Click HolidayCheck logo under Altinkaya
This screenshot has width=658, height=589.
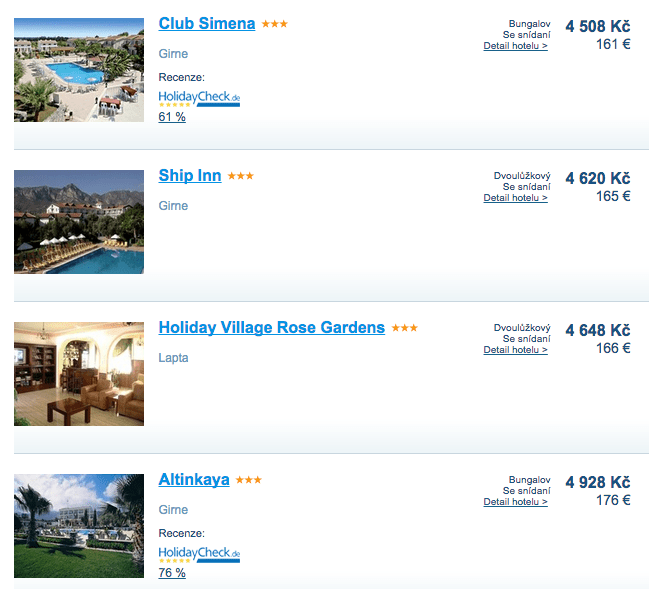pyautogui.click(x=199, y=555)
